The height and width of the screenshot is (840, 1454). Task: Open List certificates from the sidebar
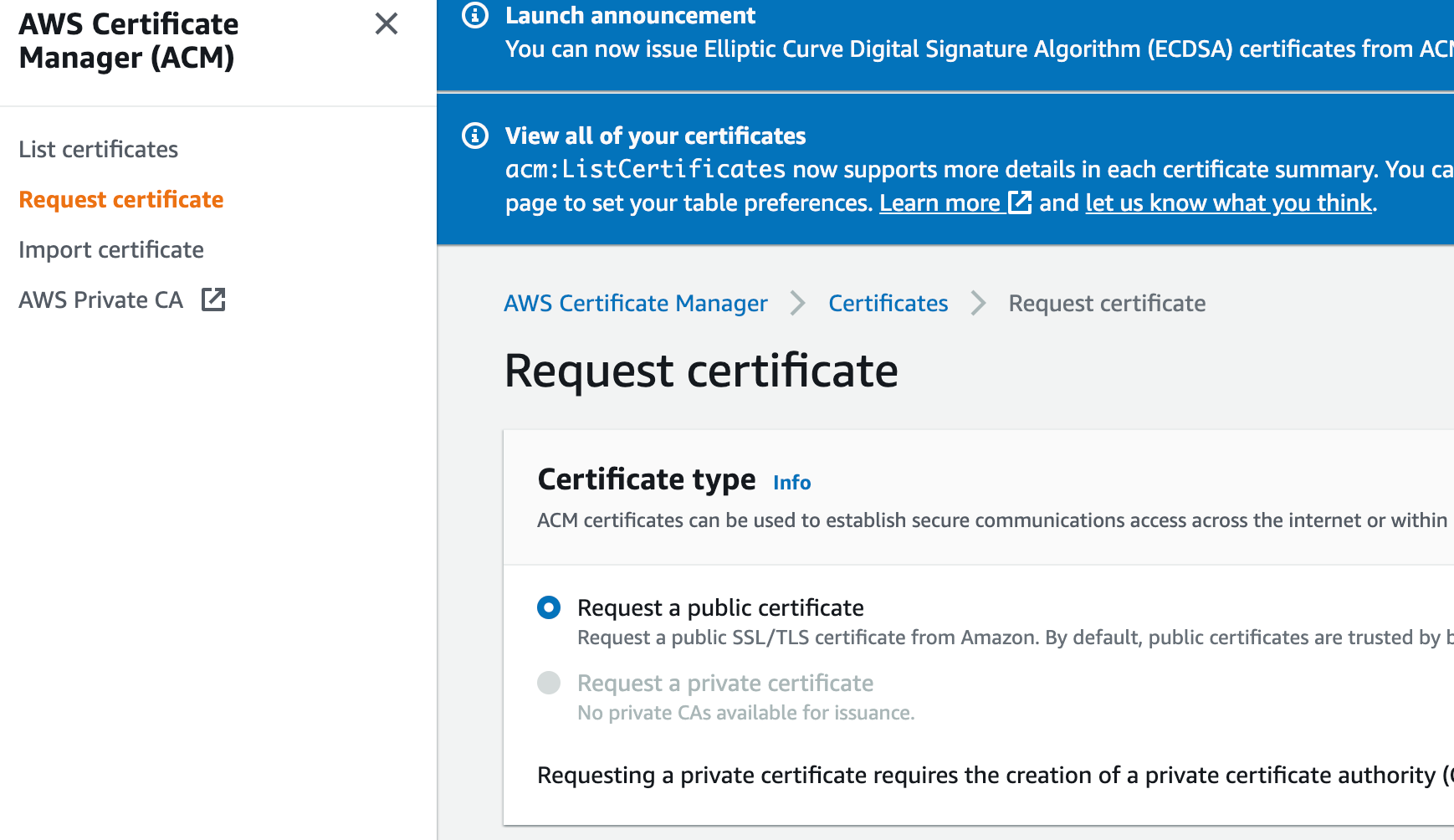click(x=98, y=149)
